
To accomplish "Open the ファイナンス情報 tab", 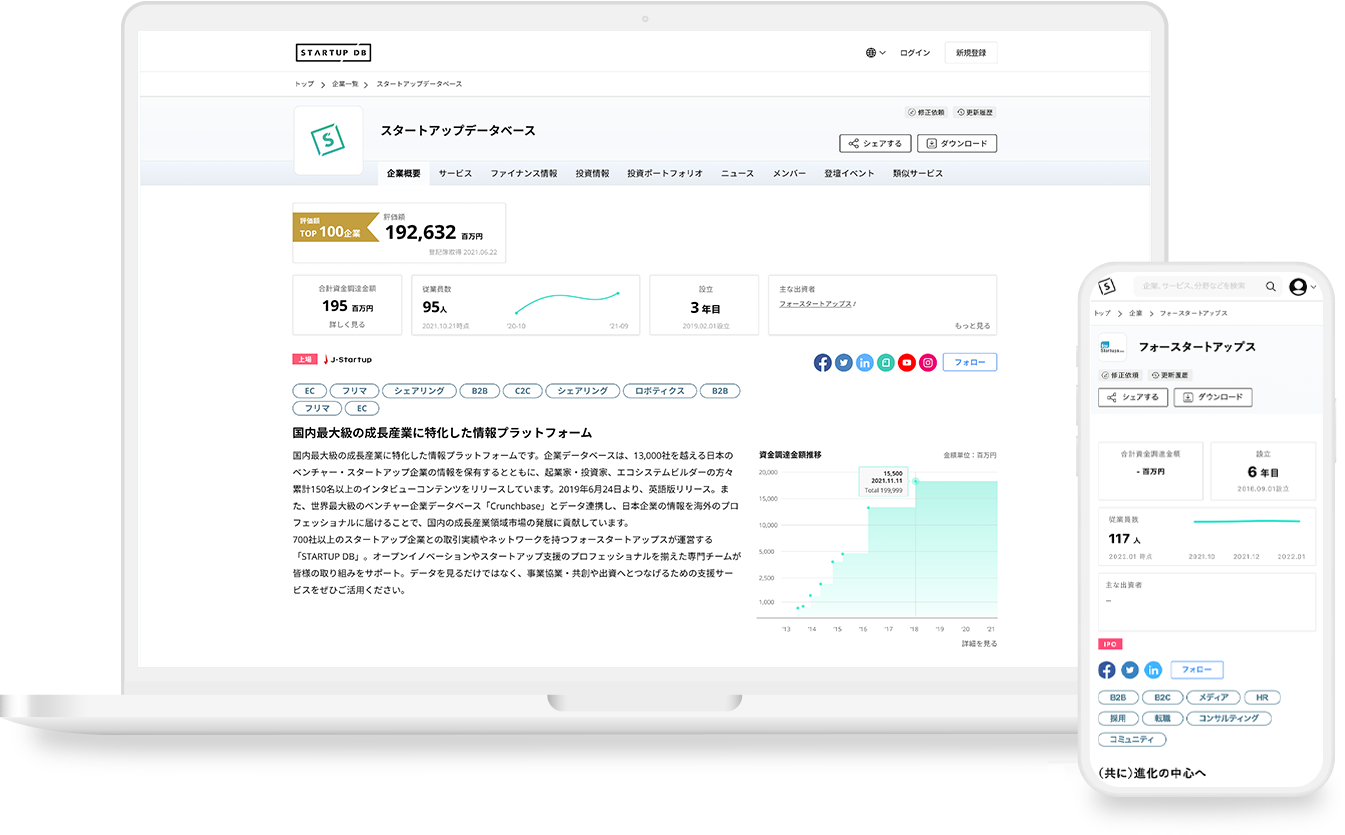I will point(524,173).
